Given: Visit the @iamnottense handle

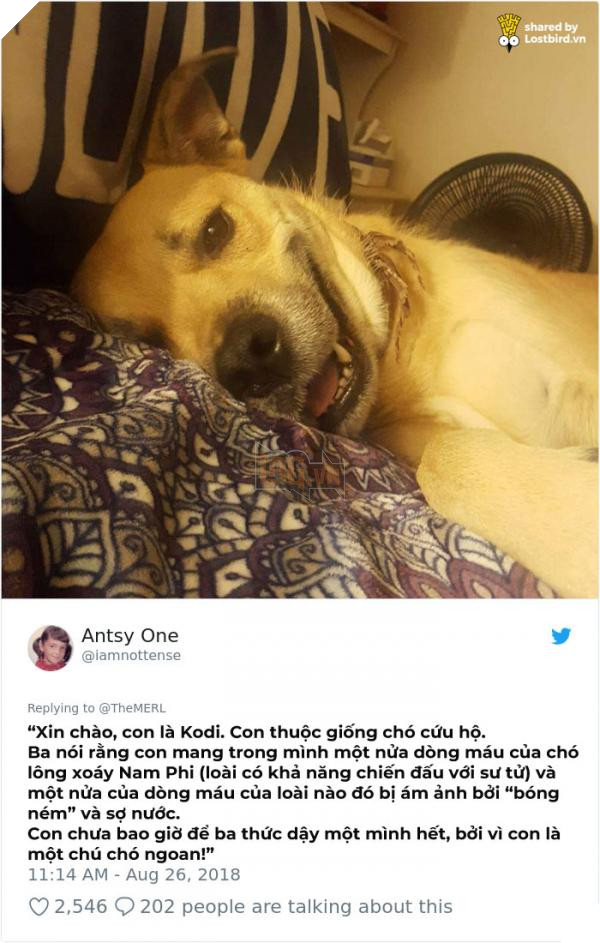Looking at the screenshot, I should tap(131, 656).
